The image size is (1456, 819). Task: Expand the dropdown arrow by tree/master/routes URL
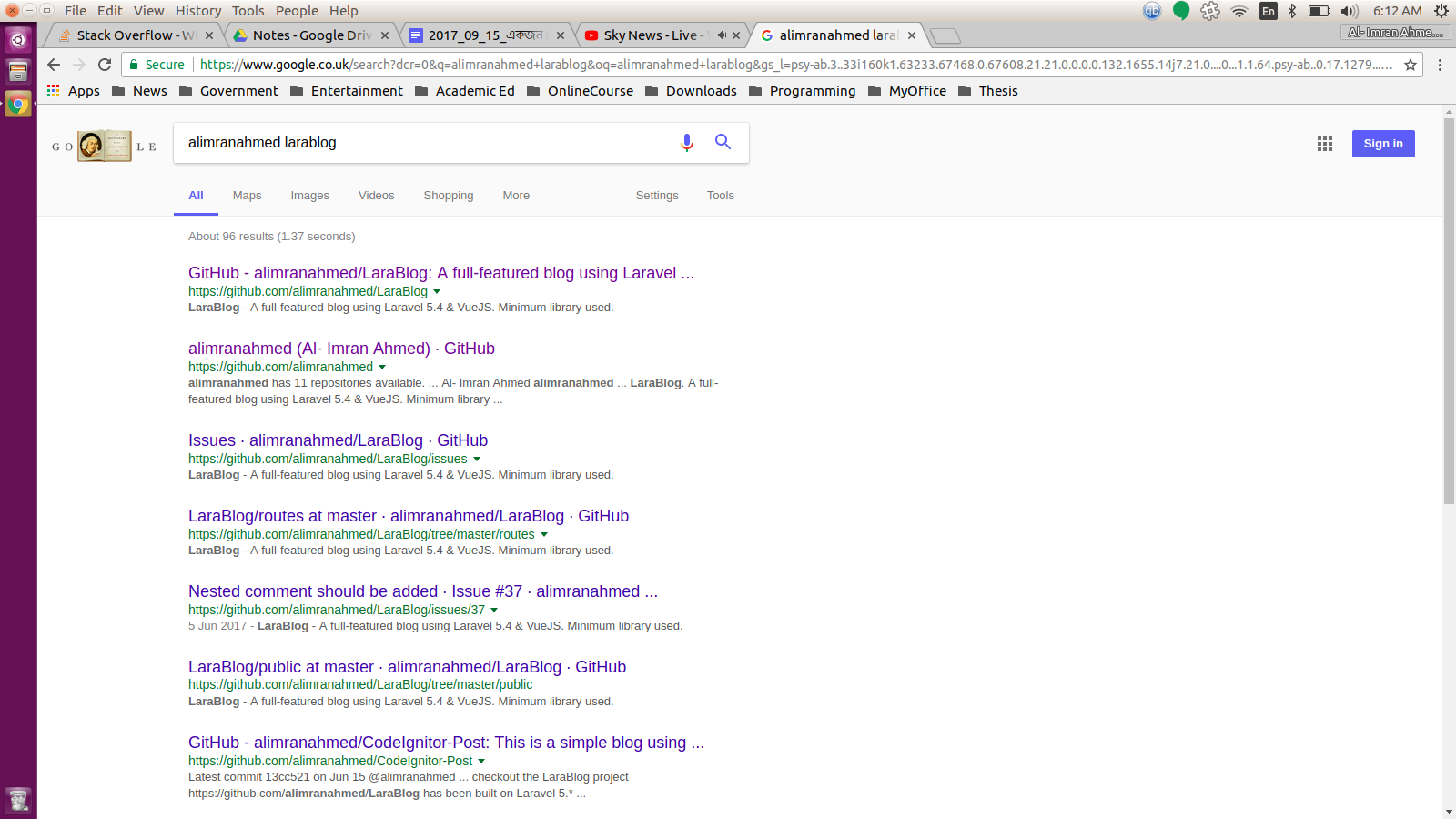click(x=544, y=535)
